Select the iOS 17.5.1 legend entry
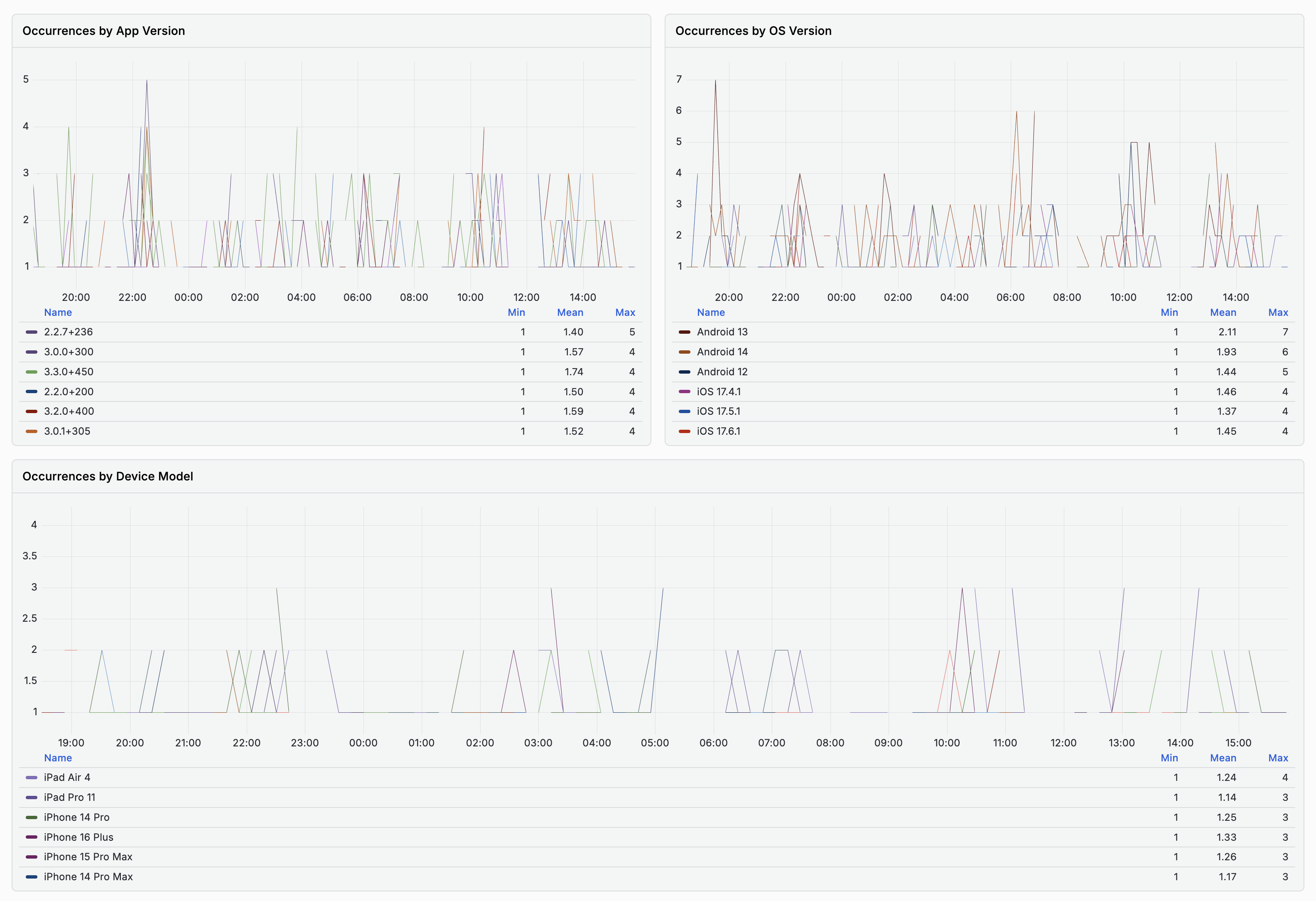The image size is (1316, 901). 719,411
